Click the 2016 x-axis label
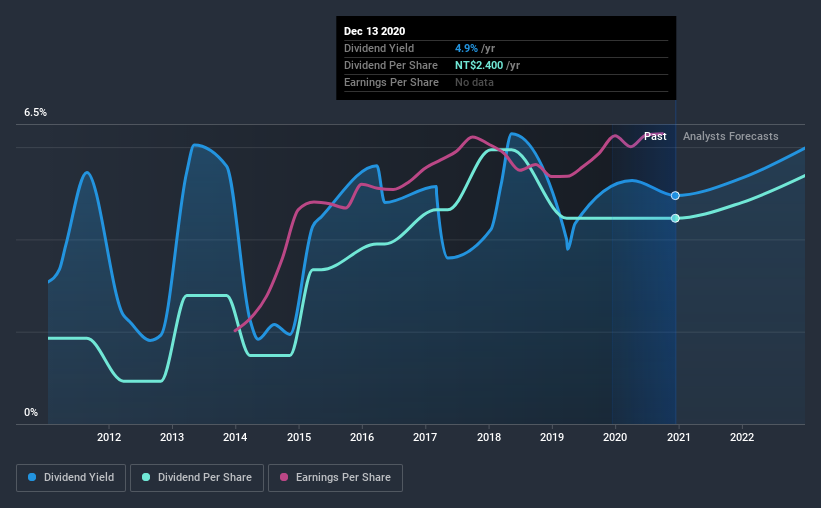The height and width of the screenshot is (508, 821). coord(362,437)
